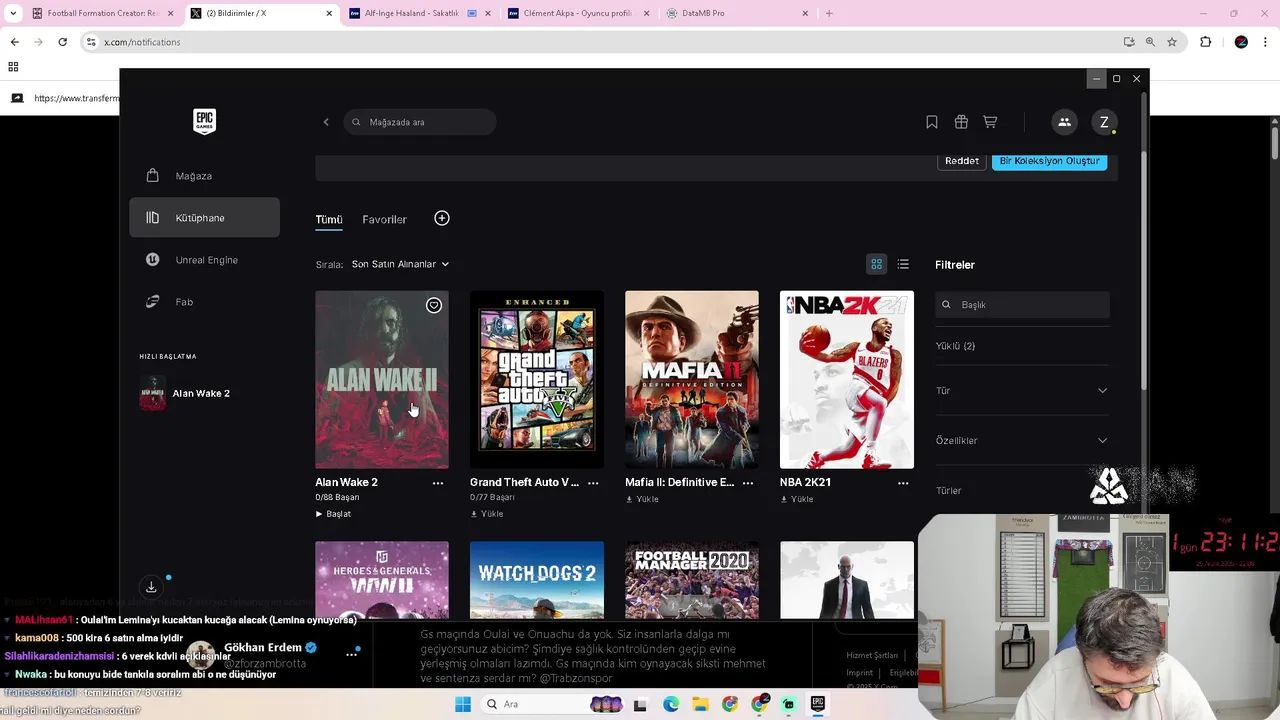
Task: Open the Son Satın Alınanlar sort dropdown
Action: [x=400, y=264]
